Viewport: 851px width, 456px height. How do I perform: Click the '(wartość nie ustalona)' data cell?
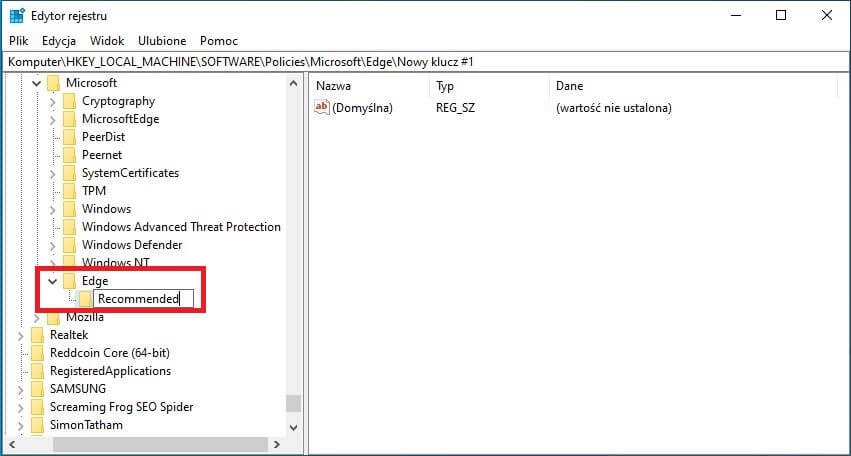[x=614, y=107]
